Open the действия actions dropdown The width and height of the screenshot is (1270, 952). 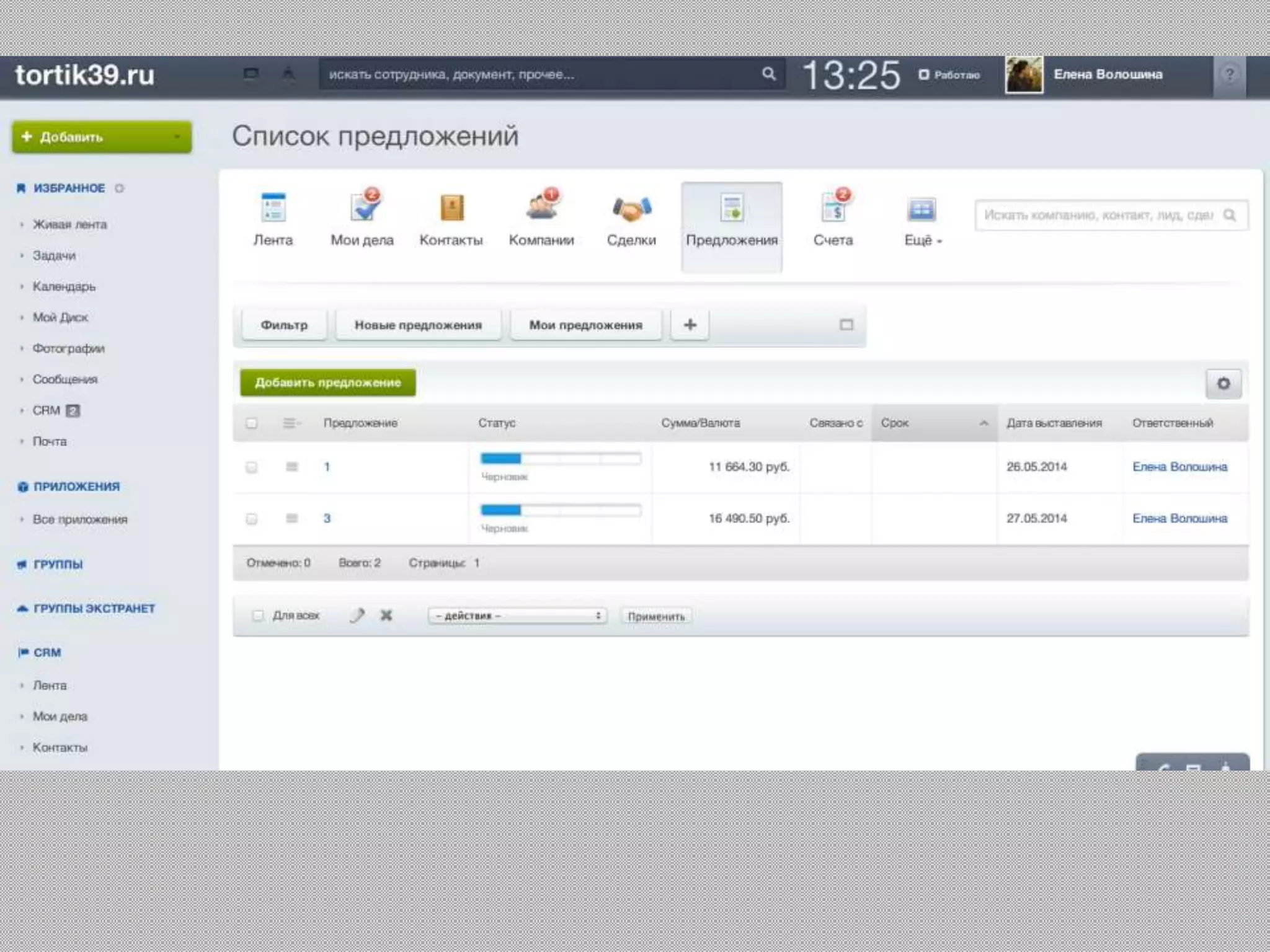[517, 615]
